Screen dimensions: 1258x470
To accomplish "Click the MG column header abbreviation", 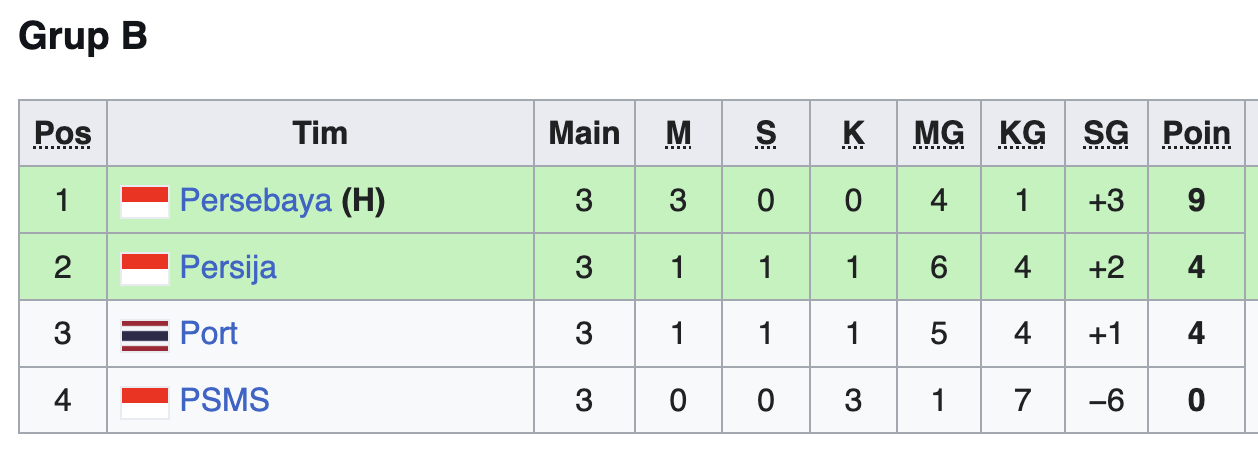I will coord(939,133).
